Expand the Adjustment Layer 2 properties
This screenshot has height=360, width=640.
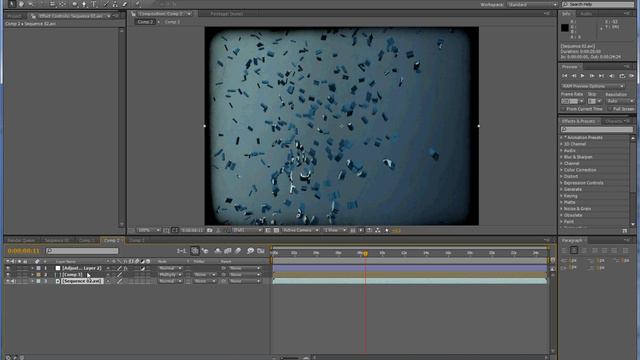click(32, 268)
